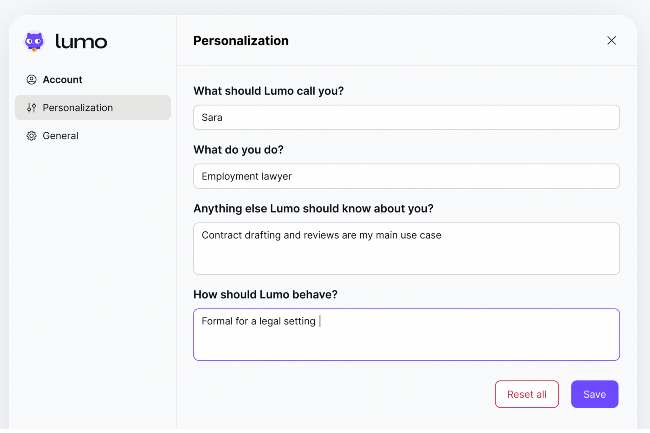Open the Account settings section
This screenshot has width=650, height=433.
coord(62,80)
